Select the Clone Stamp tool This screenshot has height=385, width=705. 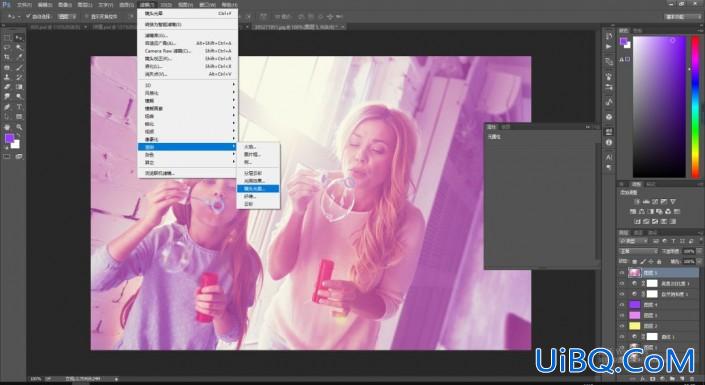tap(7, 77)
